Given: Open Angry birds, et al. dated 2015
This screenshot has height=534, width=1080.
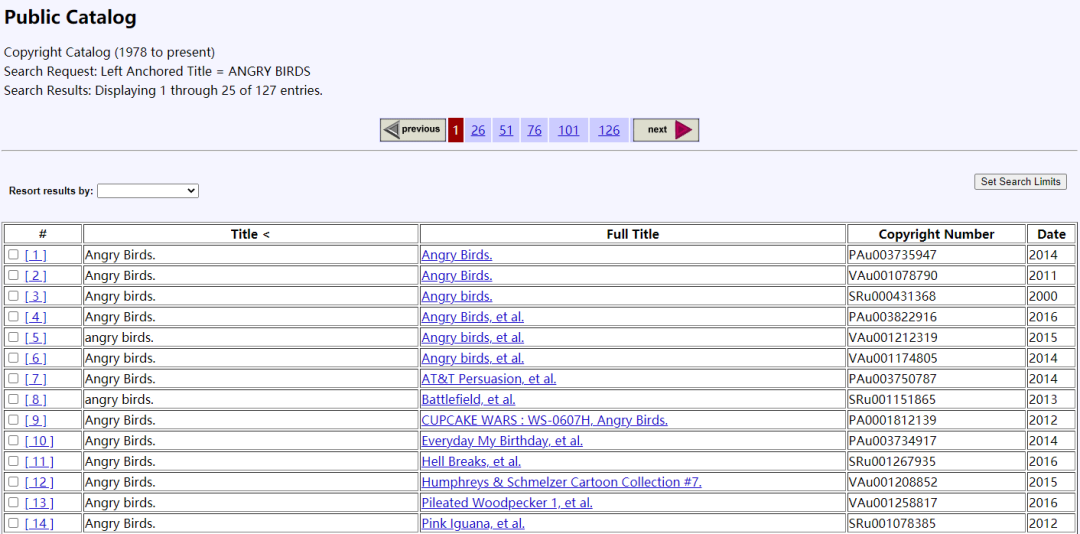Looking at the screenshot, I should pyautogui.click(x=472, y=338).
